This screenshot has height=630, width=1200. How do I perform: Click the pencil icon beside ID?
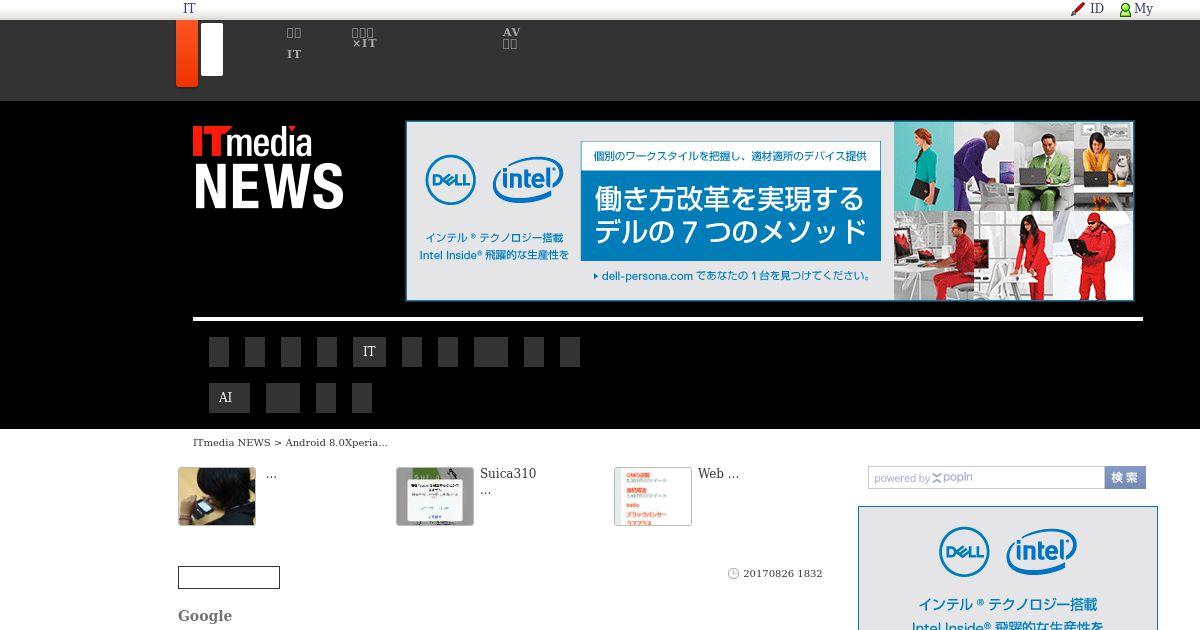(1078, 9)
